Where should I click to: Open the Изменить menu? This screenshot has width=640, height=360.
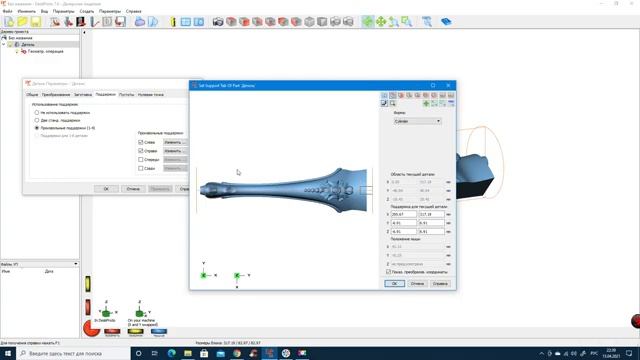click(27, 11)
